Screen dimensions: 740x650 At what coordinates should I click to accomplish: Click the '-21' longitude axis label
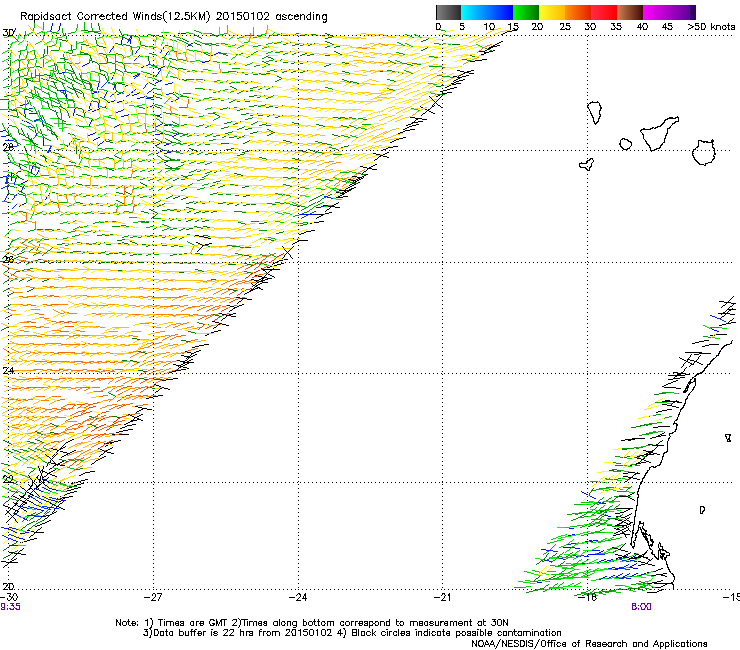(x=442, y=597)
